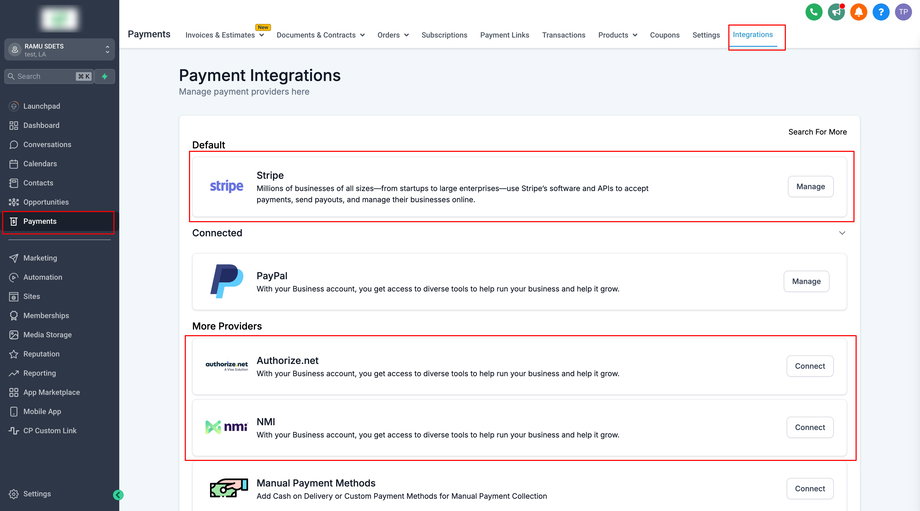
Task: Open the orange notifications bell
Action: [858, 12]
